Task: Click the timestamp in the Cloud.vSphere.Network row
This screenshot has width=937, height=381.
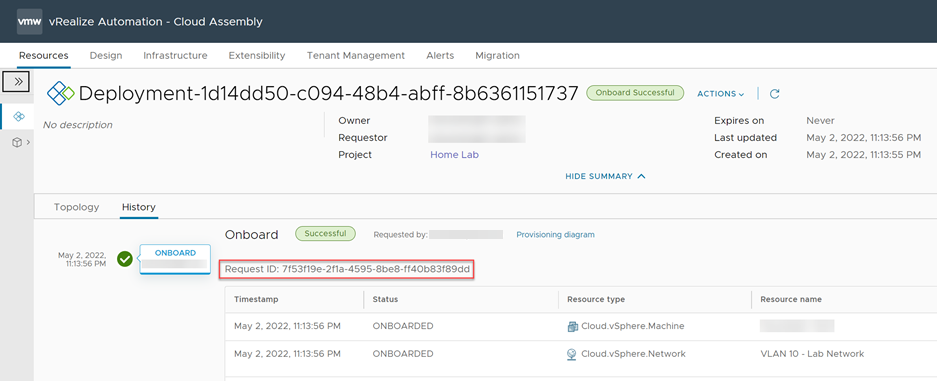Action: tap(287, 354)
